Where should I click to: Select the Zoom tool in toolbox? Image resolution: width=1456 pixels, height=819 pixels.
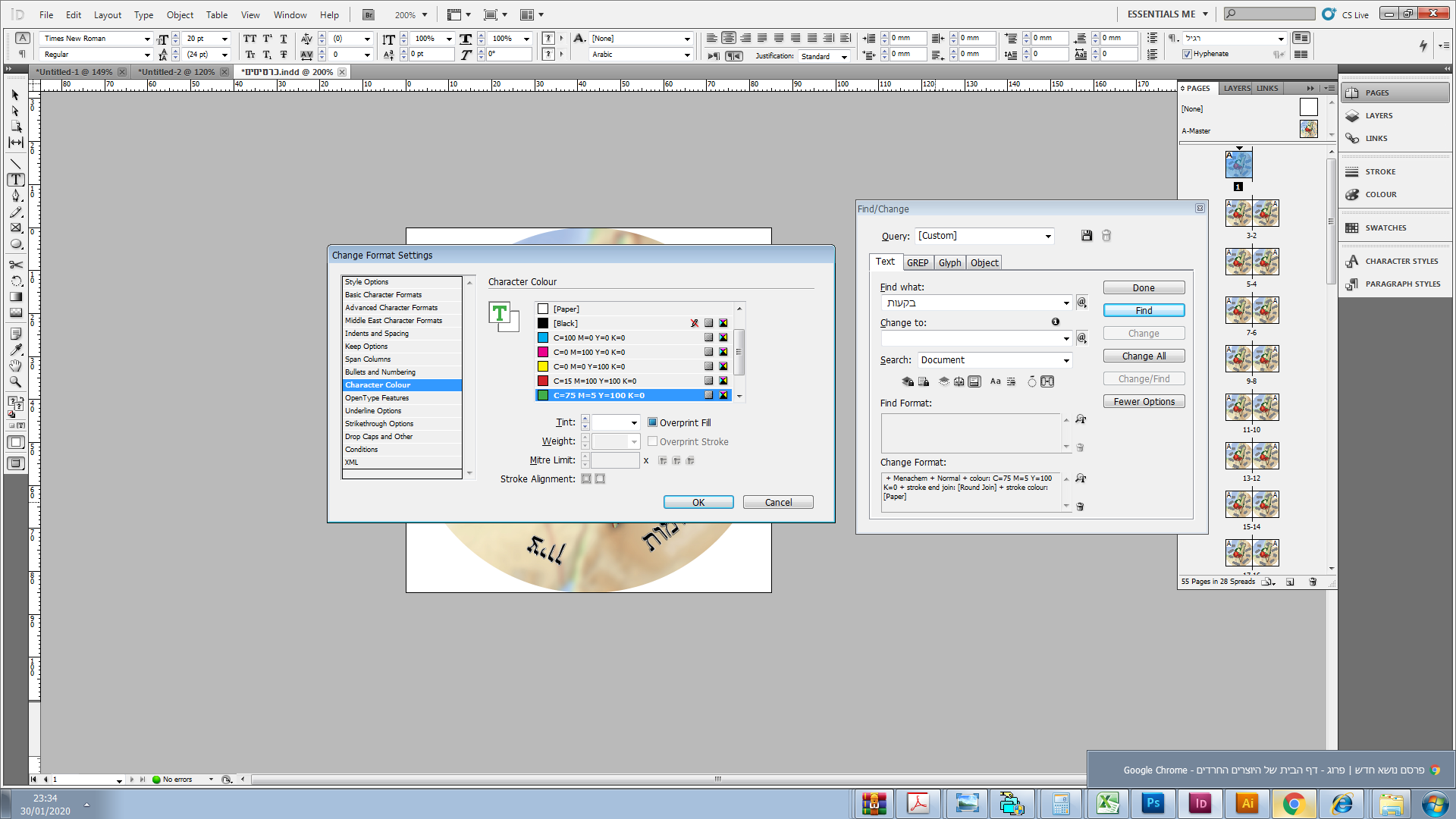15,382
